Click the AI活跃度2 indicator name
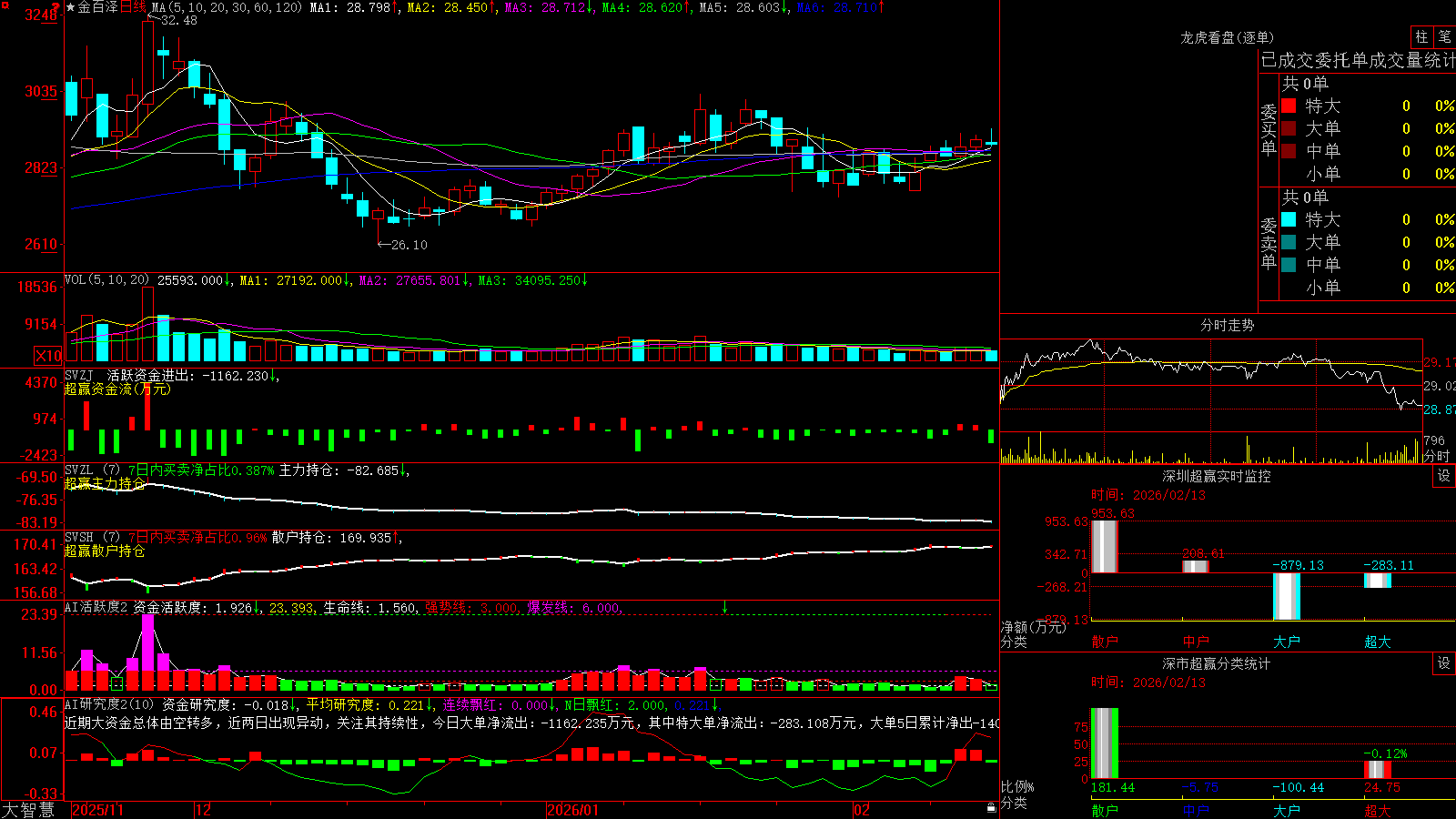The height and width of the screenshot is (819, 1456). click(96, 608)
